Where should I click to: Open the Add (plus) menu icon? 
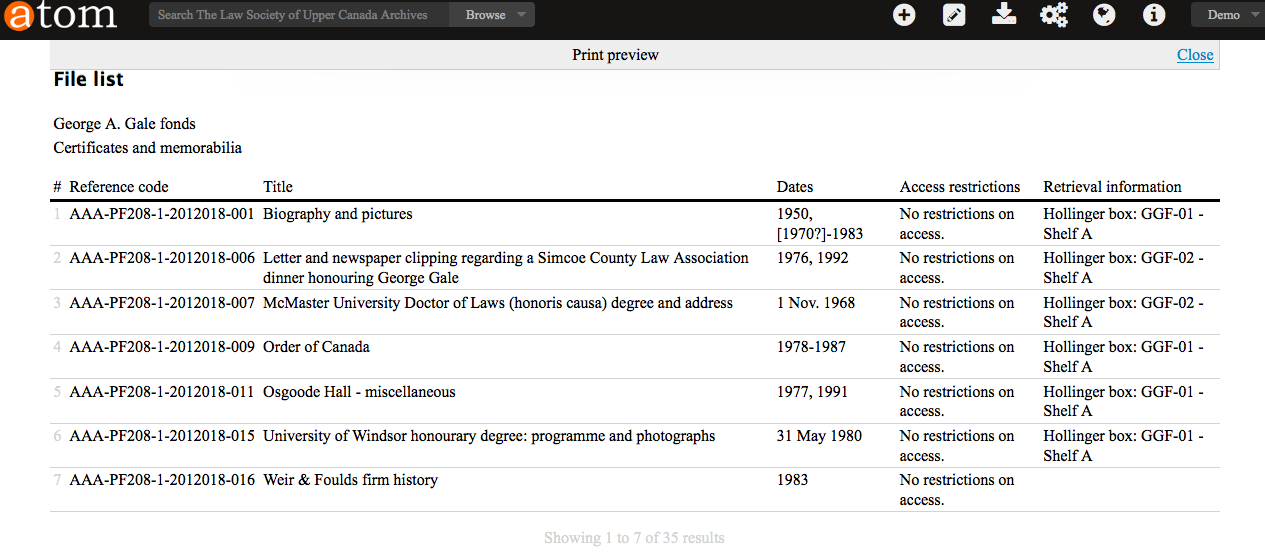(x=904, y=15)
